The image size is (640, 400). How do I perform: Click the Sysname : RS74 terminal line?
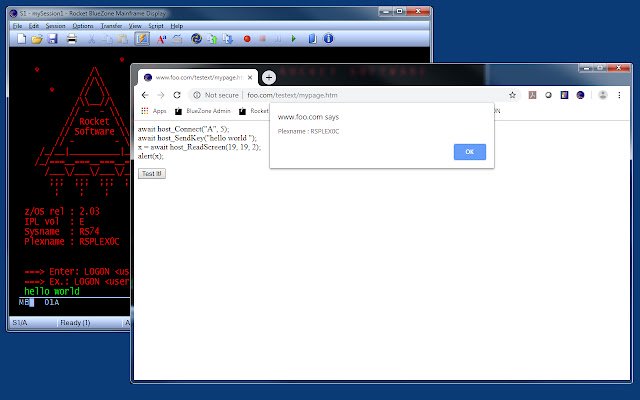[62, 231]
